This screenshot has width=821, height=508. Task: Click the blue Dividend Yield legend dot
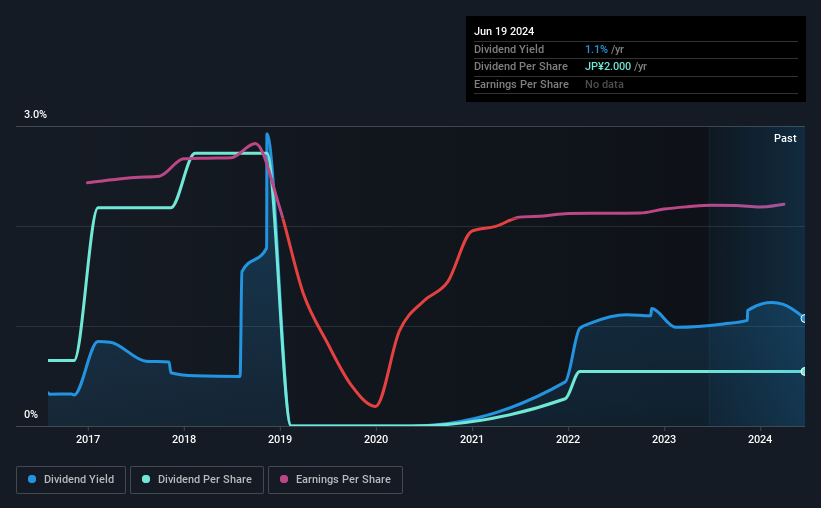pyautogui.click(x=32, y=479)
